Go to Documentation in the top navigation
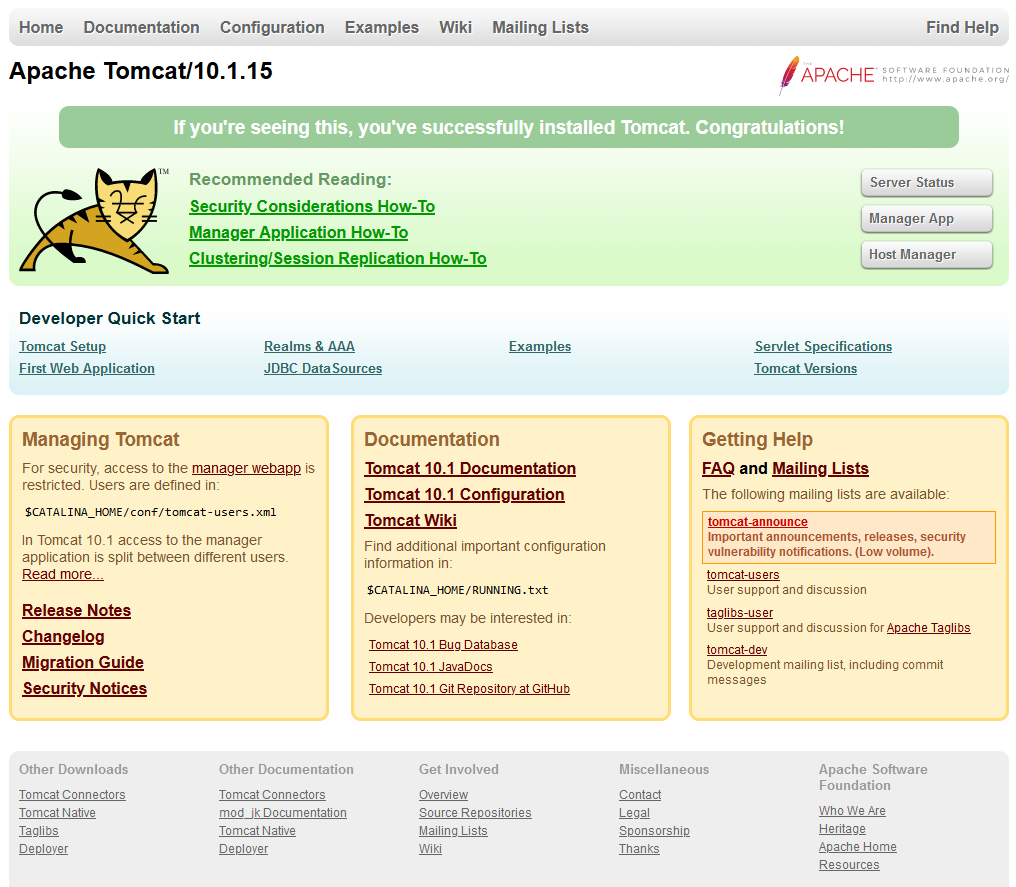 [141, 28]
